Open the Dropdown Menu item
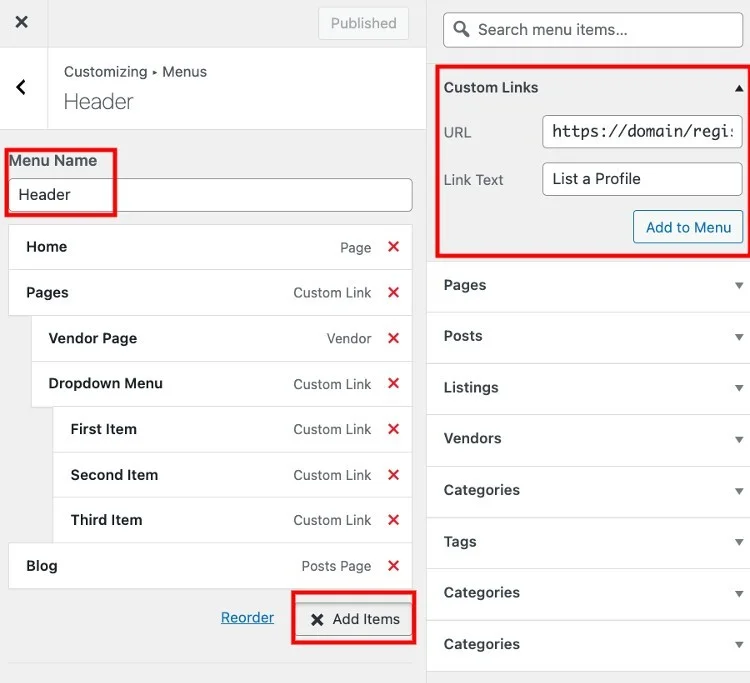The height and width of the screenshot is (683, 750). tap(221, 384)
